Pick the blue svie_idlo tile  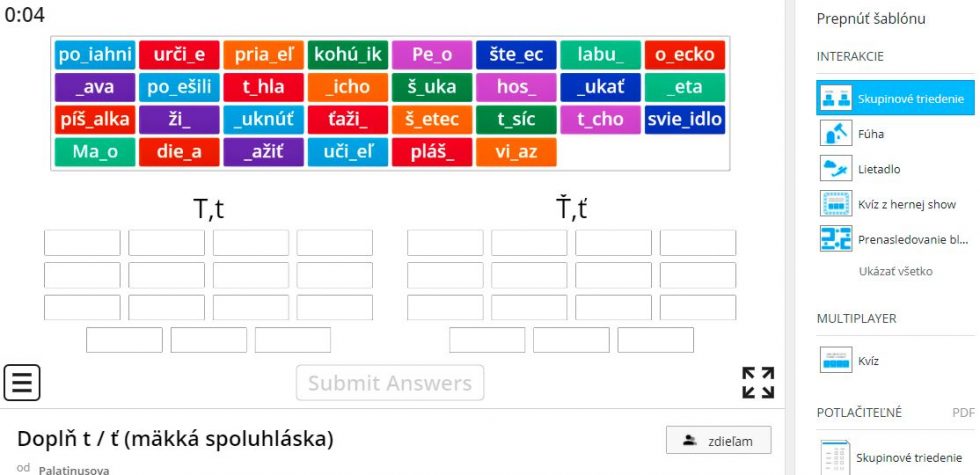(x=685, y=119)
